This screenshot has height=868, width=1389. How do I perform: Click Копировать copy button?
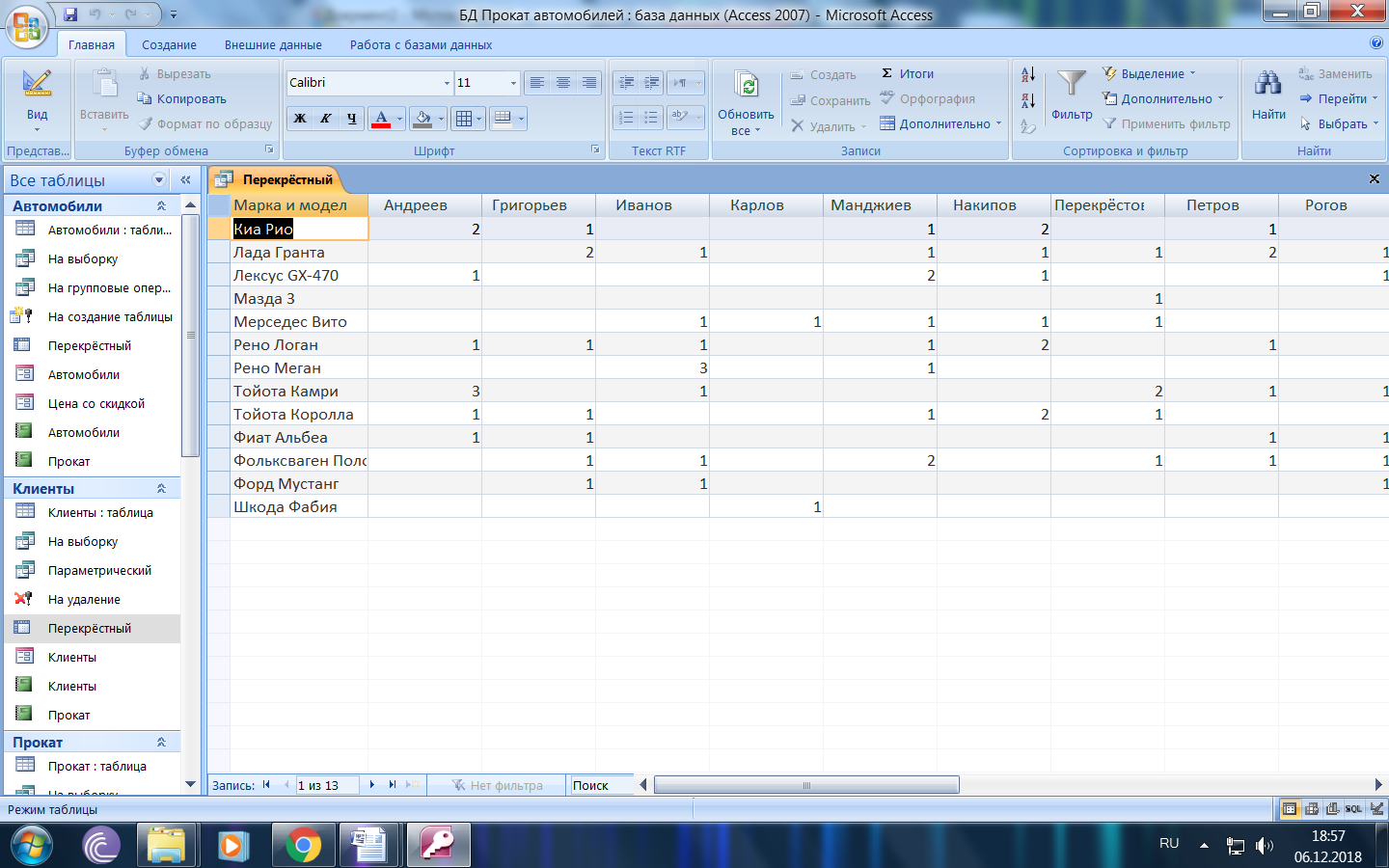pyautogui.click(x=181, y=98)
